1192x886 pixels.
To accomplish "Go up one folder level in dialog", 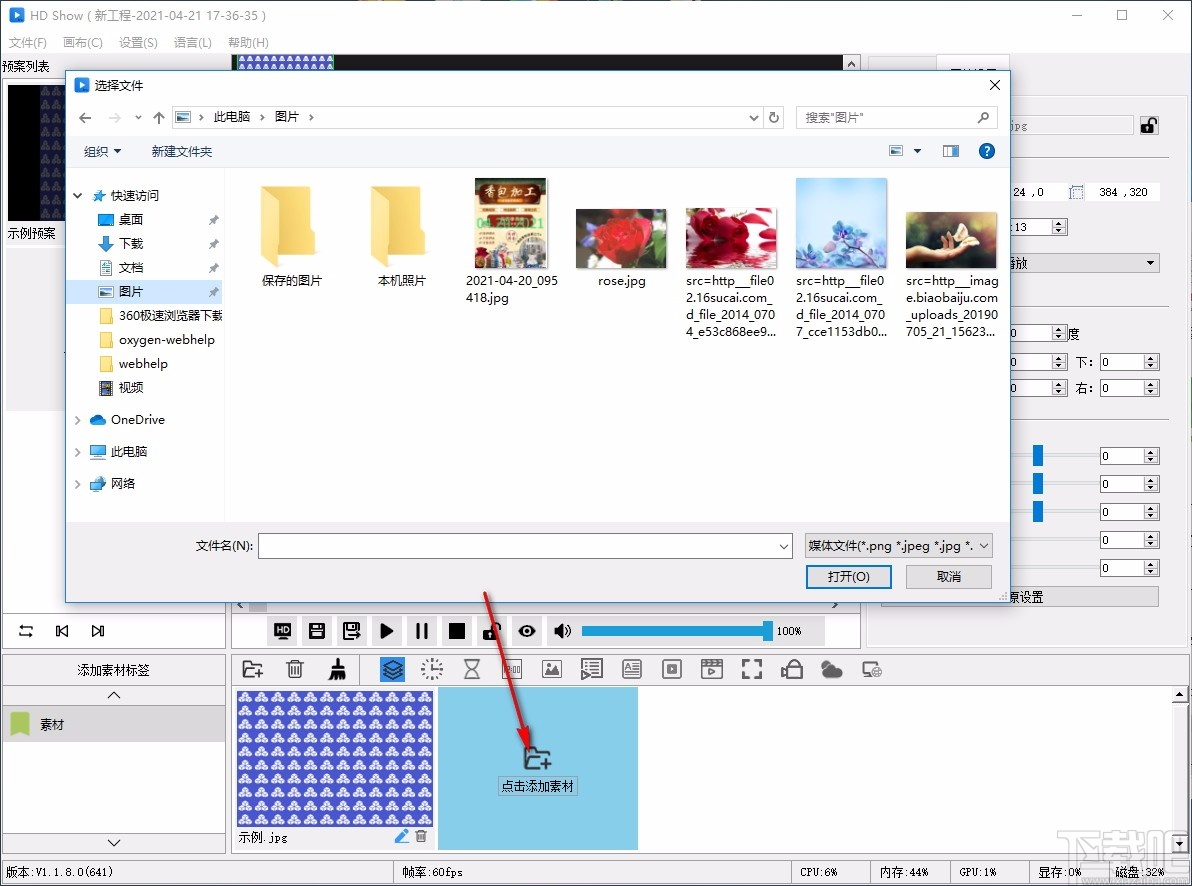I will (x=158, y=117).
